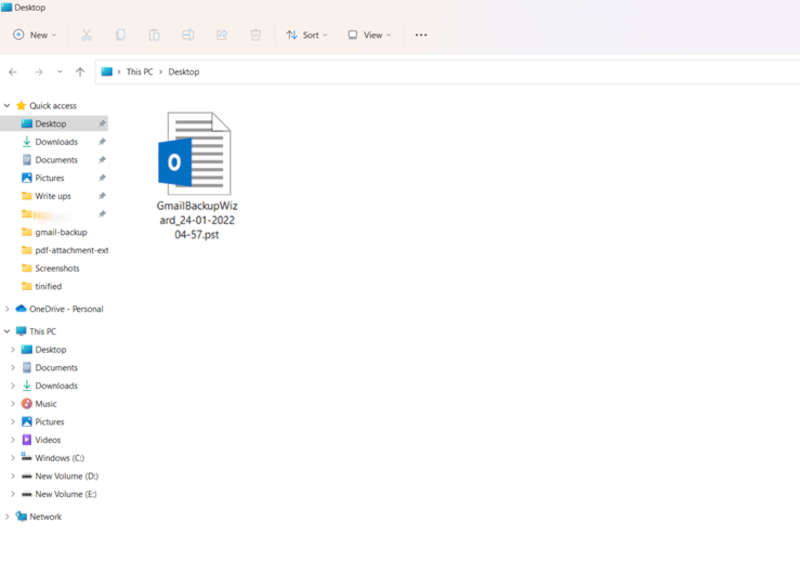Open the View dropdown menu
This screenshot has height=561, width=800.
point(369,35)
